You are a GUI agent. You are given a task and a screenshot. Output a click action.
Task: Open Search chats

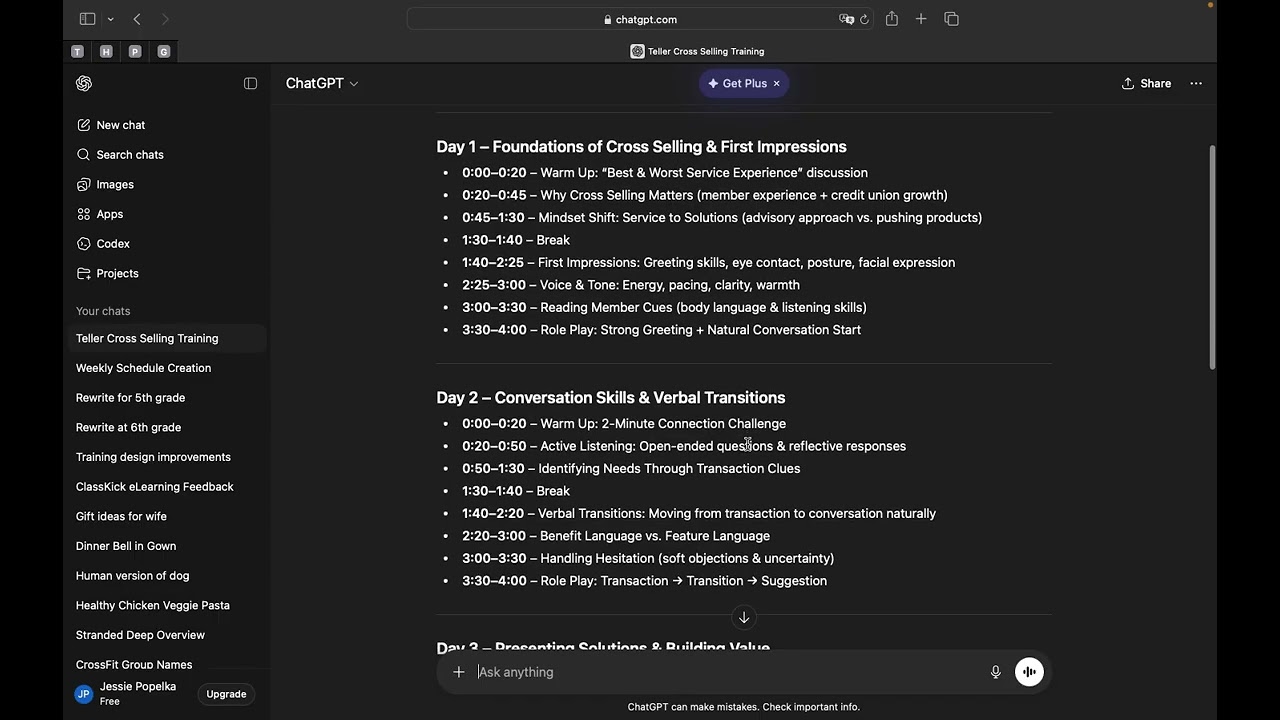coord(119,155)
